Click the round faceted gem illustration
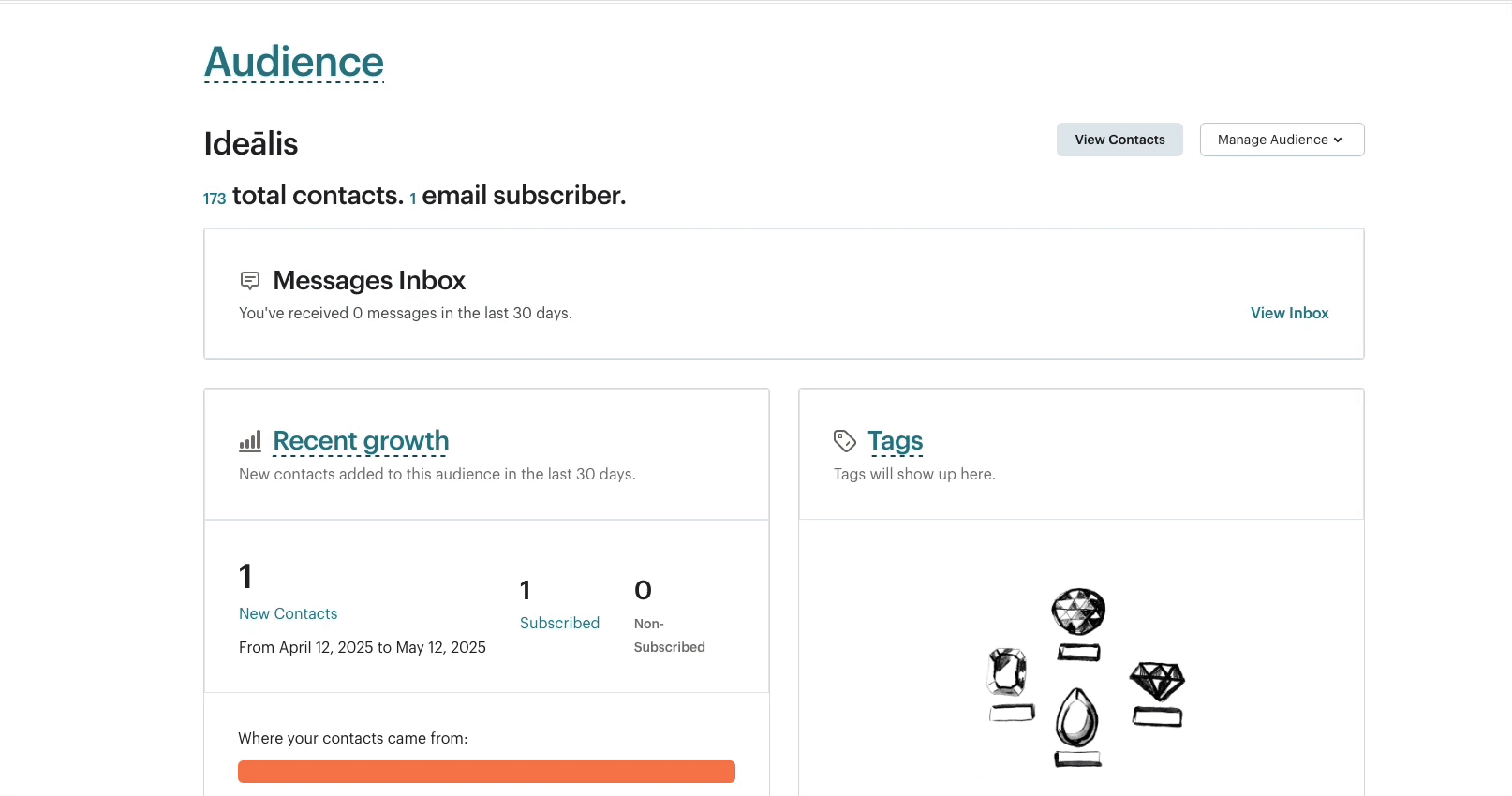The height and width of the screenshot is (796, 1512). [x=1078, y=612]
